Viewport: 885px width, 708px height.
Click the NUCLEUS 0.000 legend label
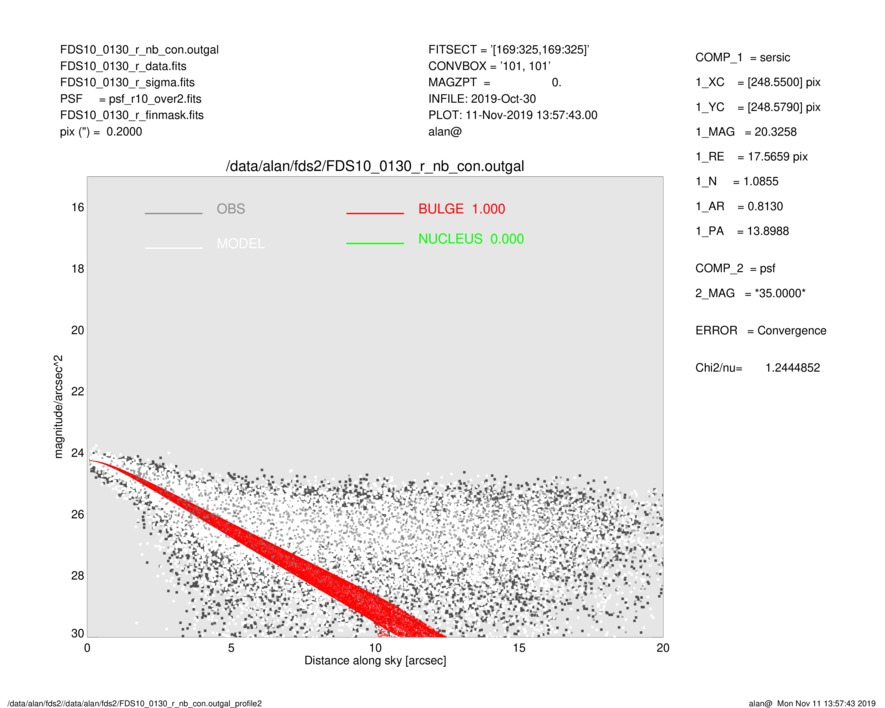pos(471,239)
